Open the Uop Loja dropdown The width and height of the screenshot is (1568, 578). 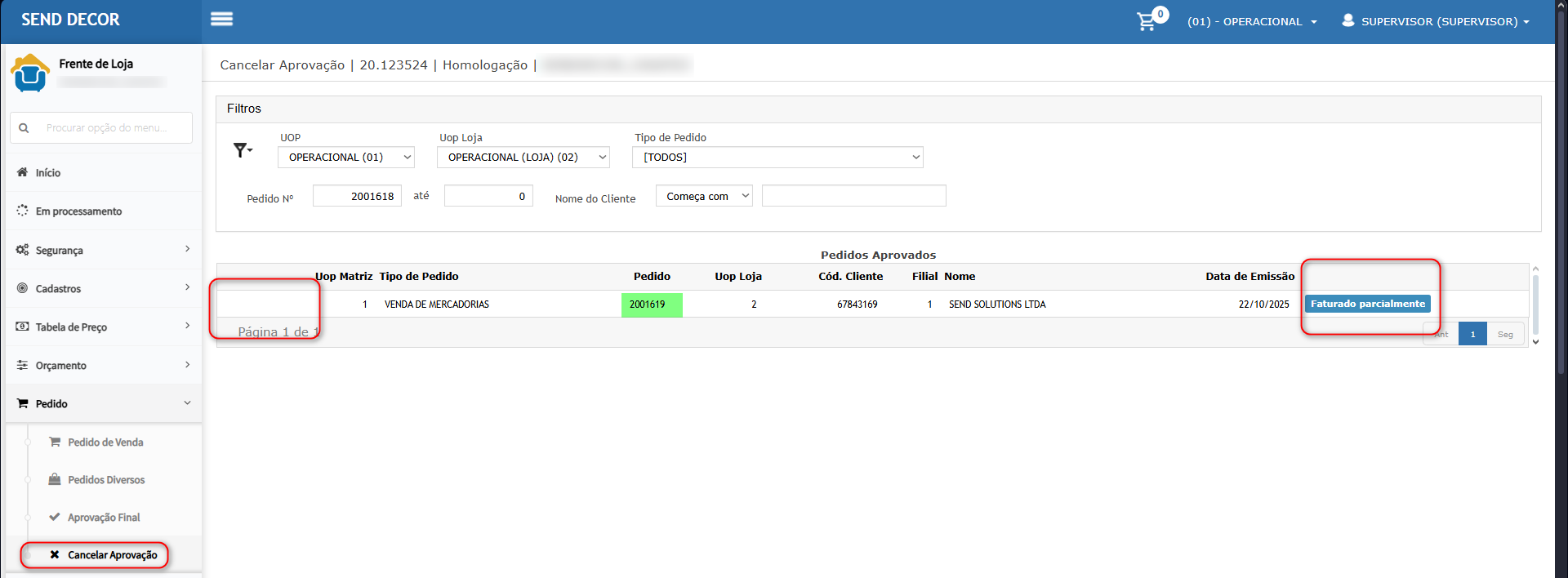(x=523, y=158)
